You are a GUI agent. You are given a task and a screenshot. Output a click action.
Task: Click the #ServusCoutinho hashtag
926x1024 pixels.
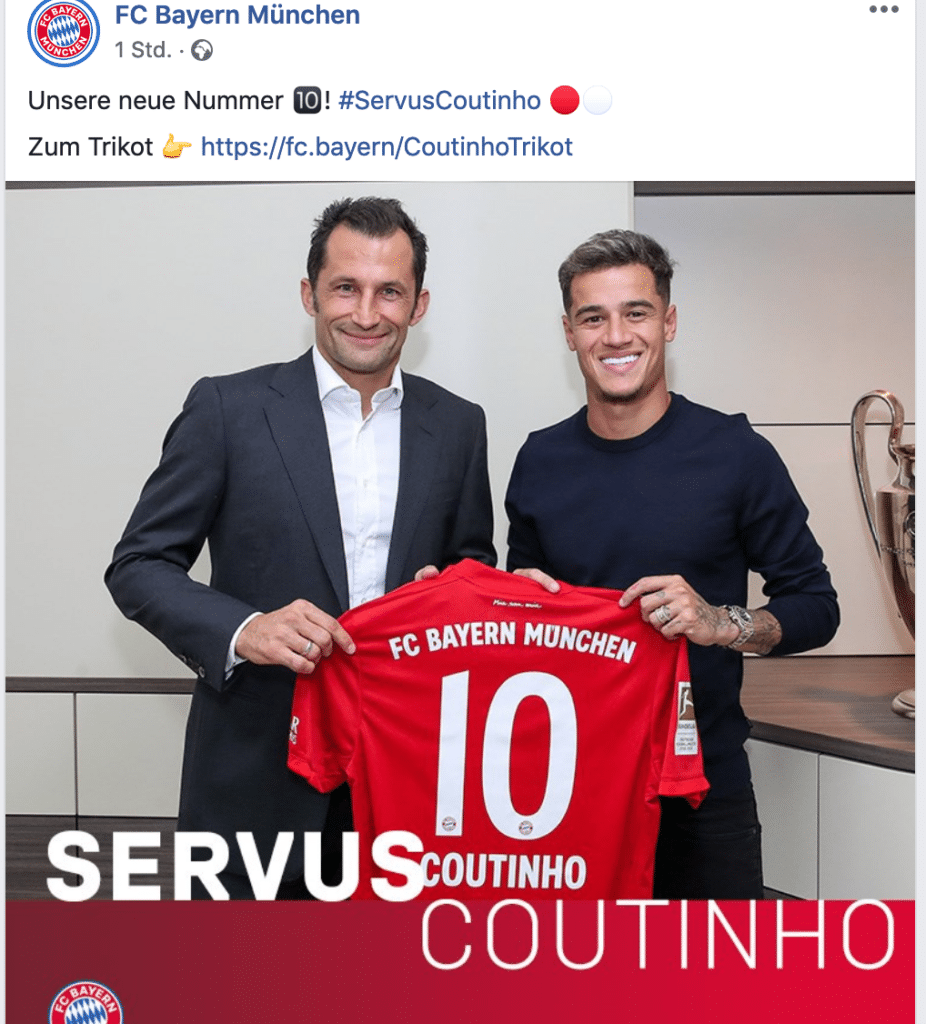439,101
